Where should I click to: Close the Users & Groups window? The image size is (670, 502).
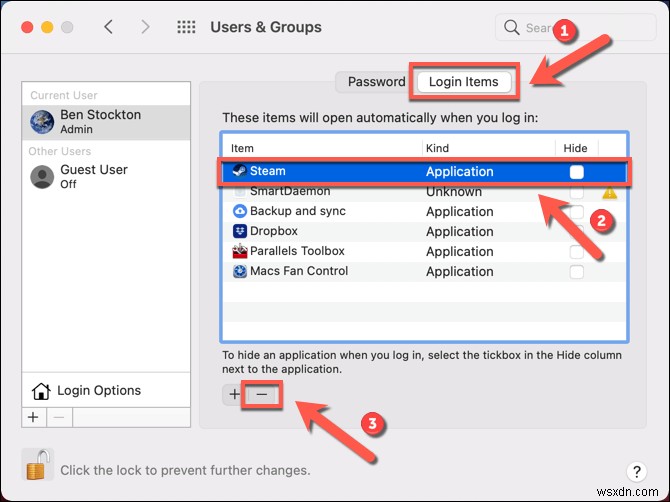27,27
